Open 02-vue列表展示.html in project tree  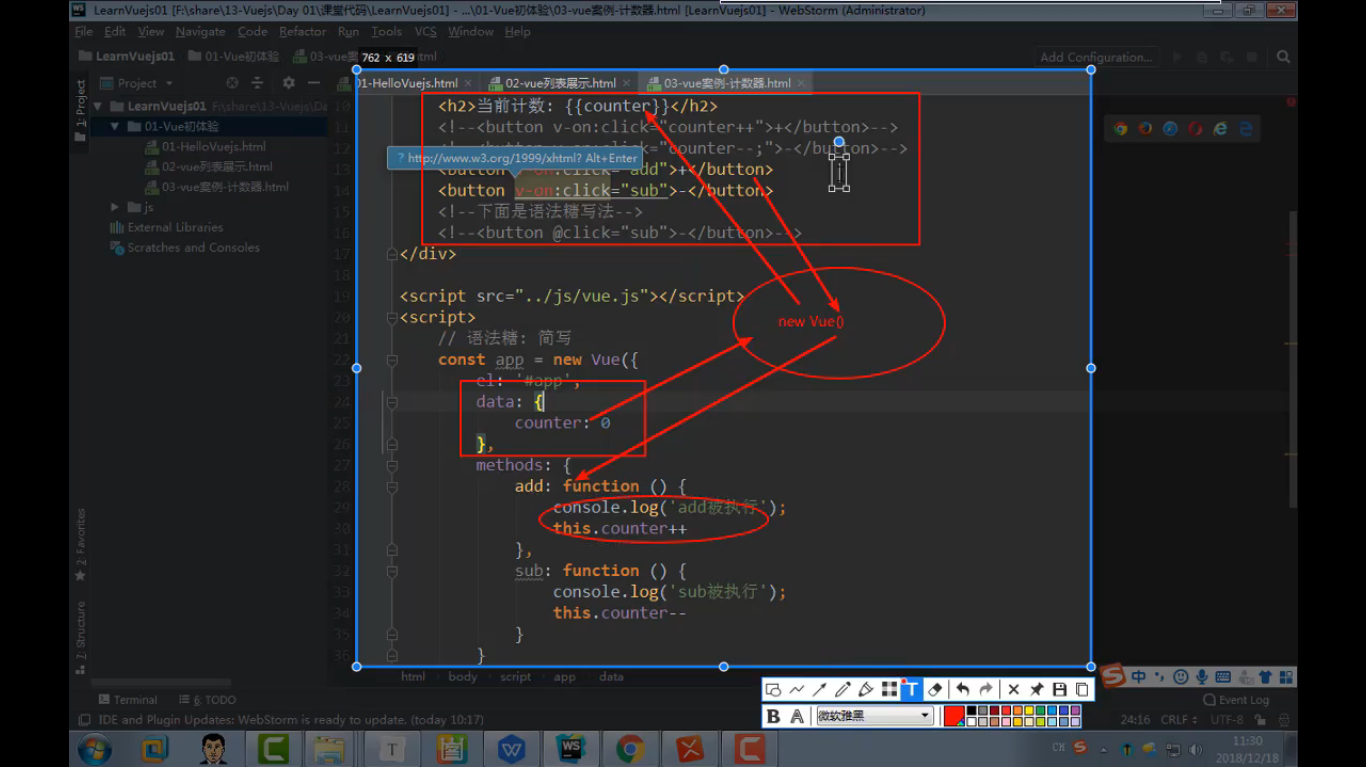210,167
